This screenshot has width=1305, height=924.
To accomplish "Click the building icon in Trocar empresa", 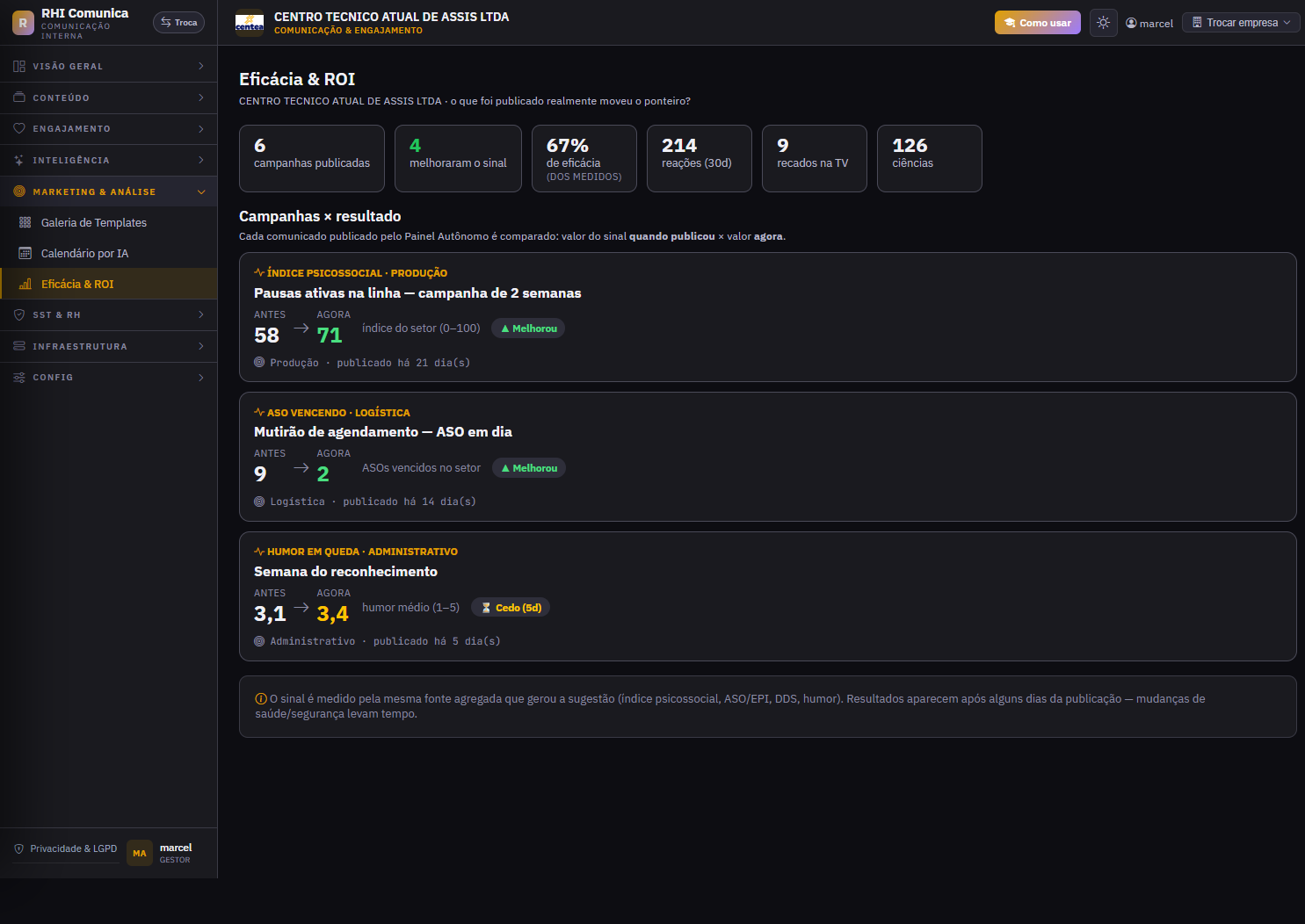I will tap(1197, 22).
